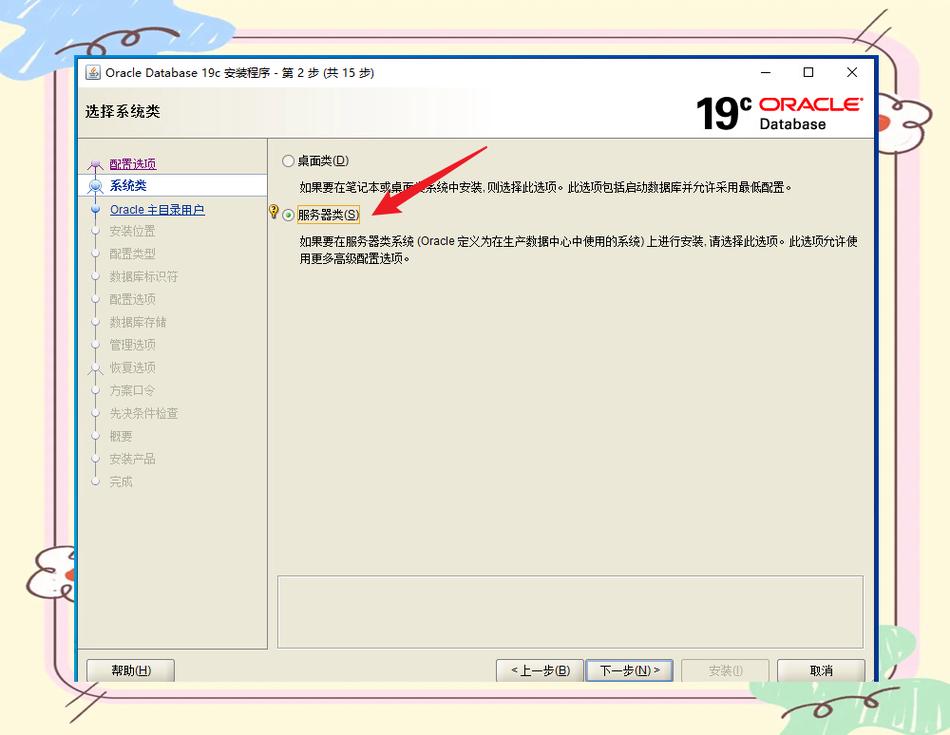Click the 完成 step dot
The image size is (950, 735).
click(97, 481)
